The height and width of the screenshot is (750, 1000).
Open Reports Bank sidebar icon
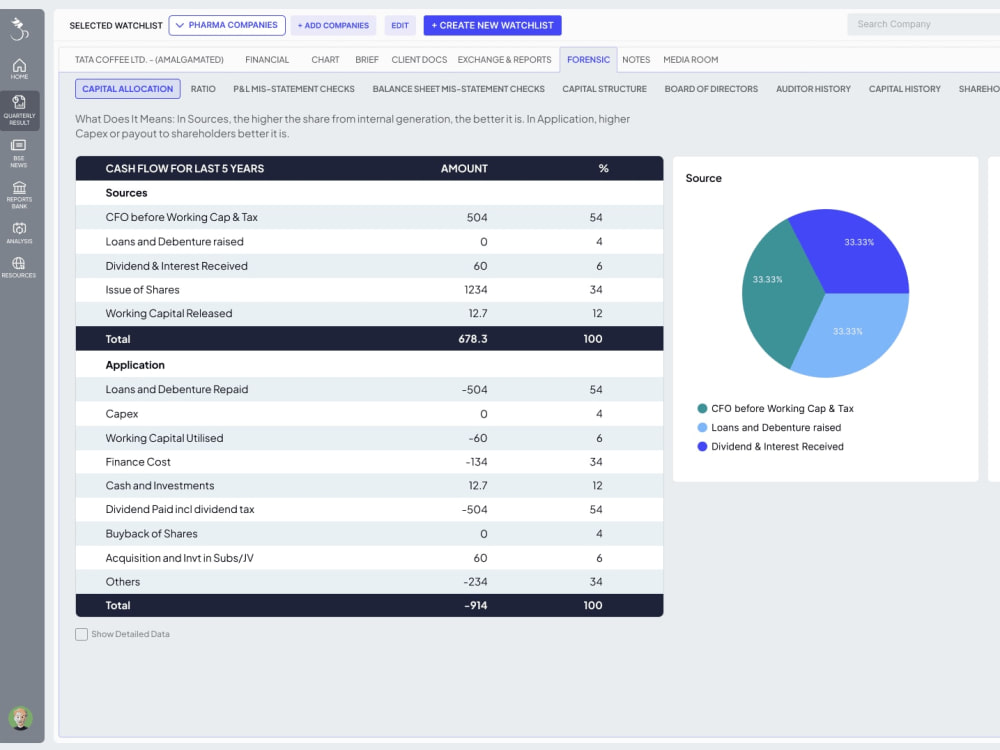click(x=19, y=195)
